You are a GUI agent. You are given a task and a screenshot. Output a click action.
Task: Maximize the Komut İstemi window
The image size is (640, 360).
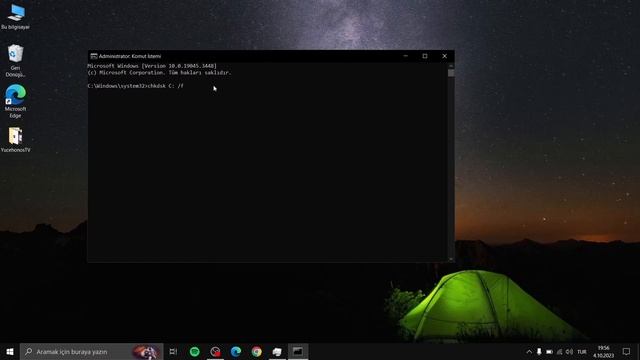pos(425,56)
